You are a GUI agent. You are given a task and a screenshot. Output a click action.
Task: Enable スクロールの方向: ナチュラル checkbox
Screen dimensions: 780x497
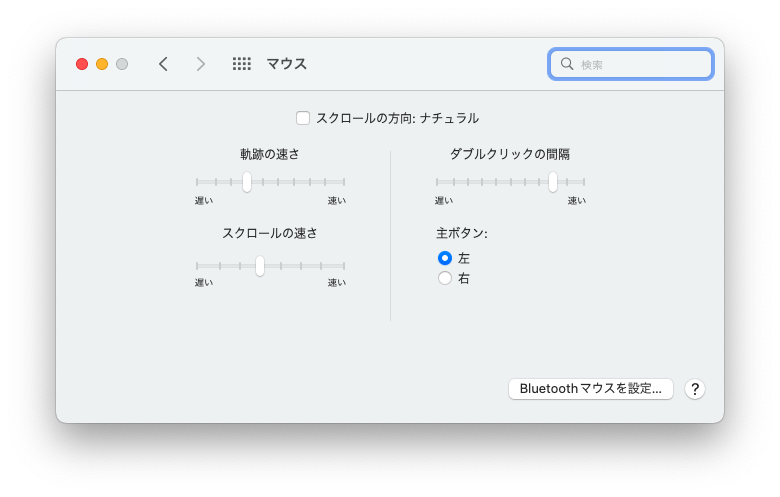click(x=303, y=118)
